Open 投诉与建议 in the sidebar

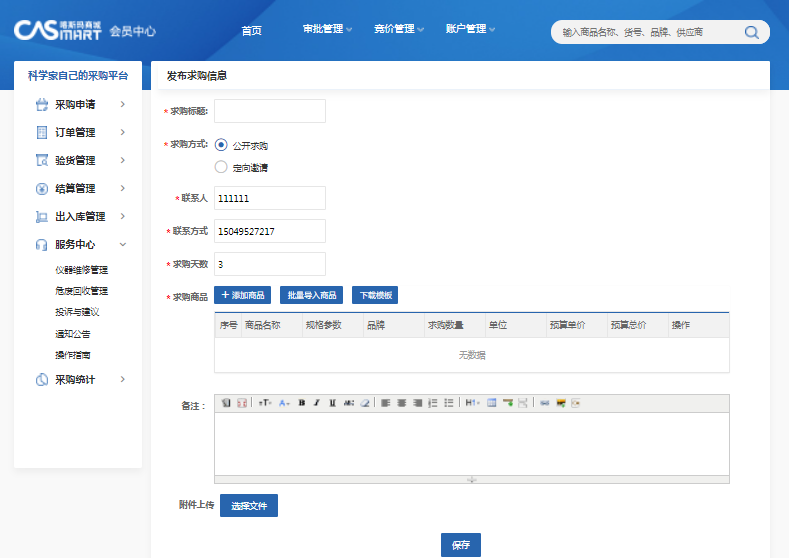point(77,312)
